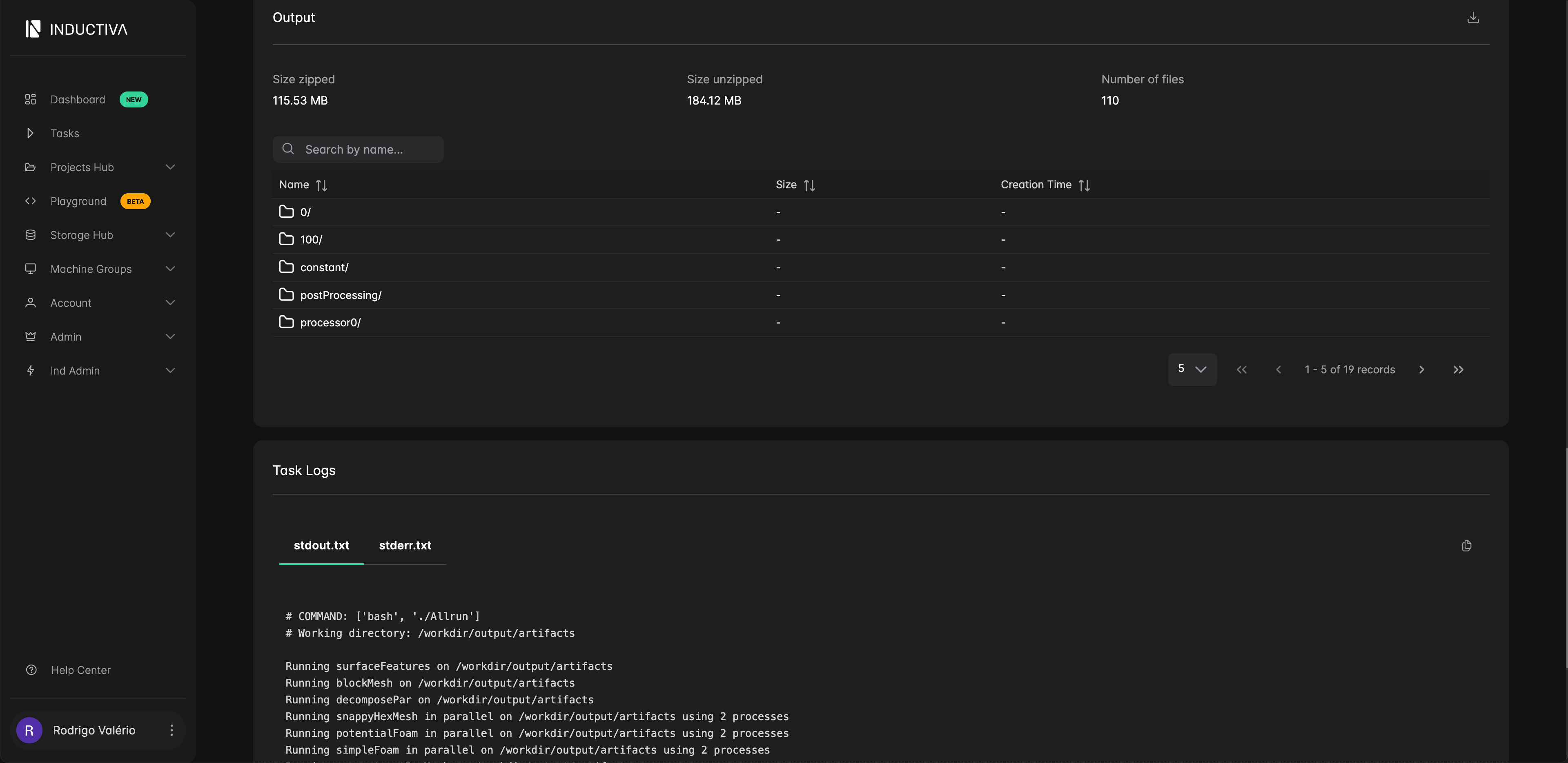Open the constant/ folder
Viewport: 1568px width, 763px height.
324,267
